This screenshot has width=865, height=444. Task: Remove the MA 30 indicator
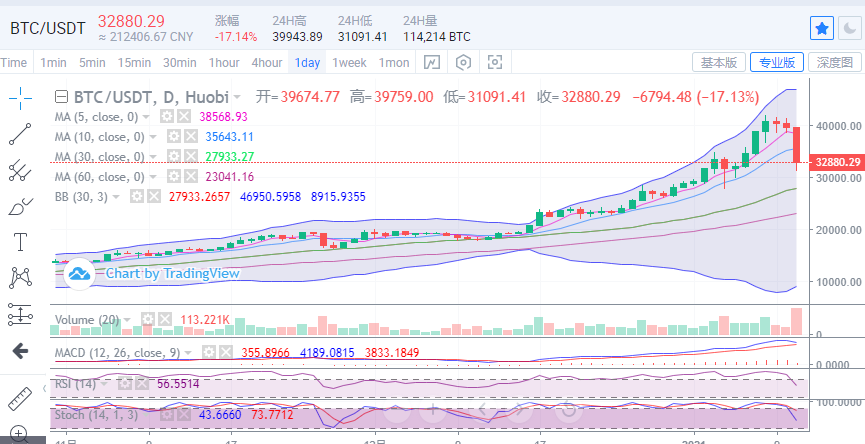pos(190,157)
